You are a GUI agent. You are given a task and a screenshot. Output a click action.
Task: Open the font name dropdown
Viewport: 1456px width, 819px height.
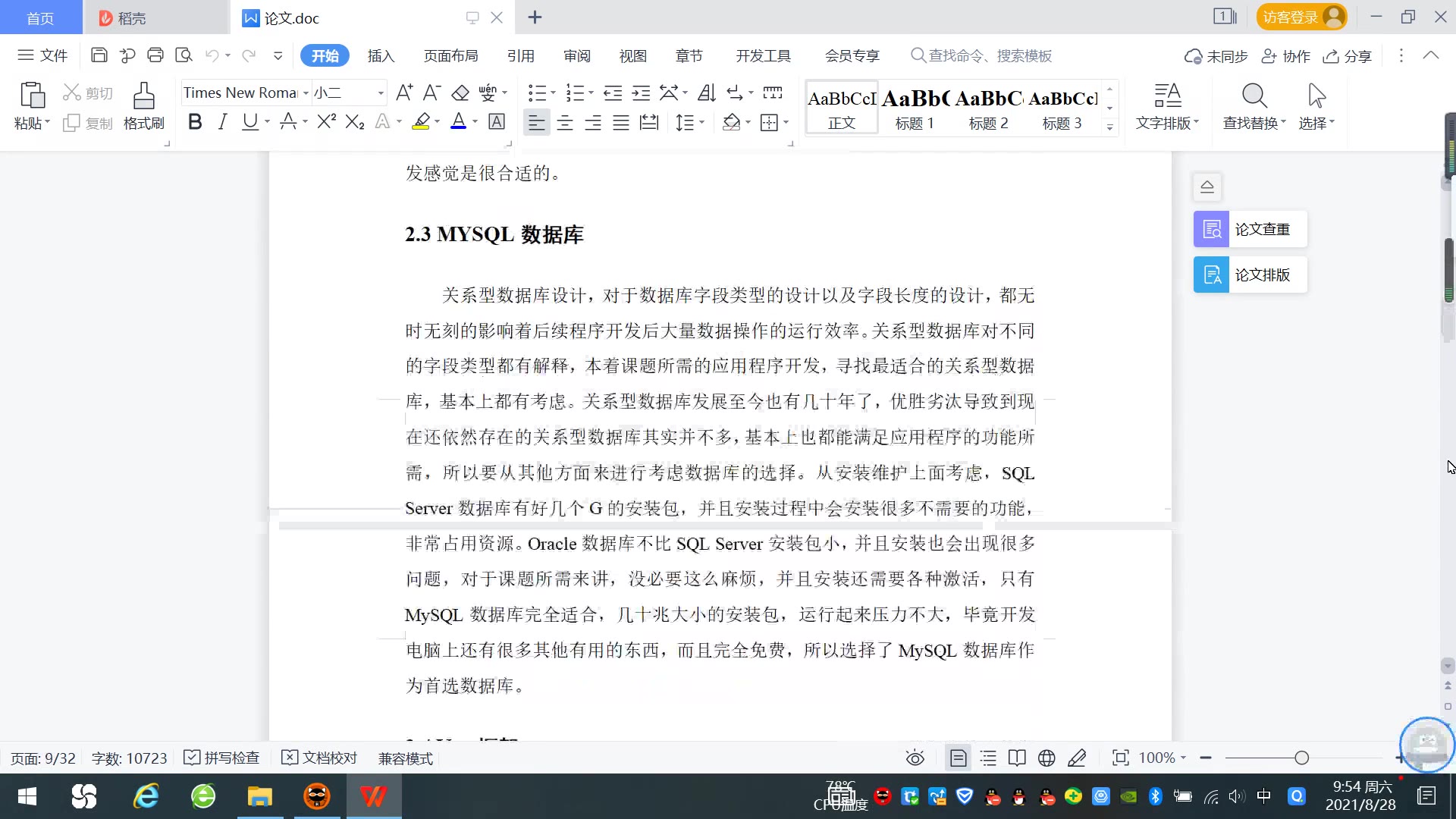pos(306,93)
